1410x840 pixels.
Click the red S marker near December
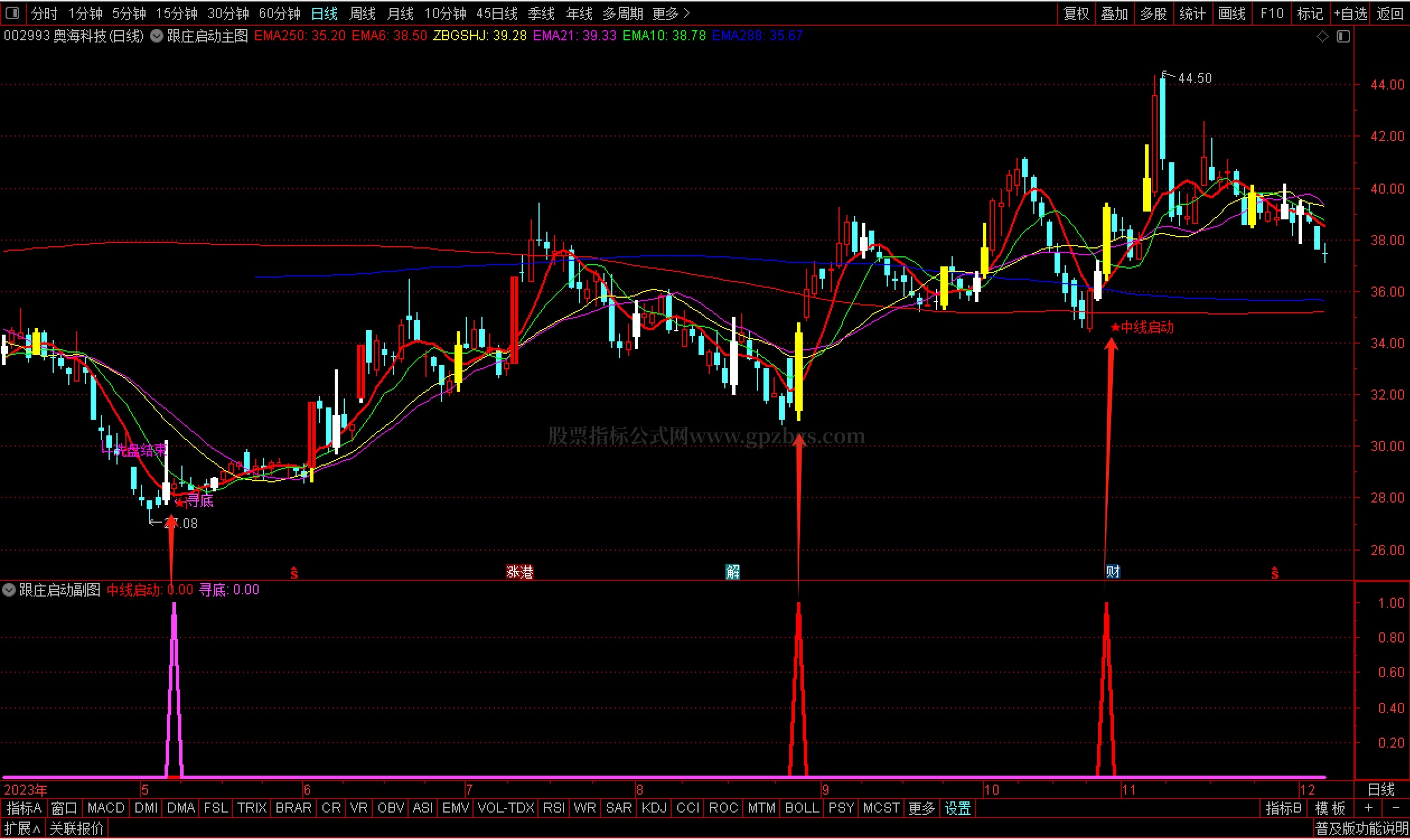pos(1275,574)
